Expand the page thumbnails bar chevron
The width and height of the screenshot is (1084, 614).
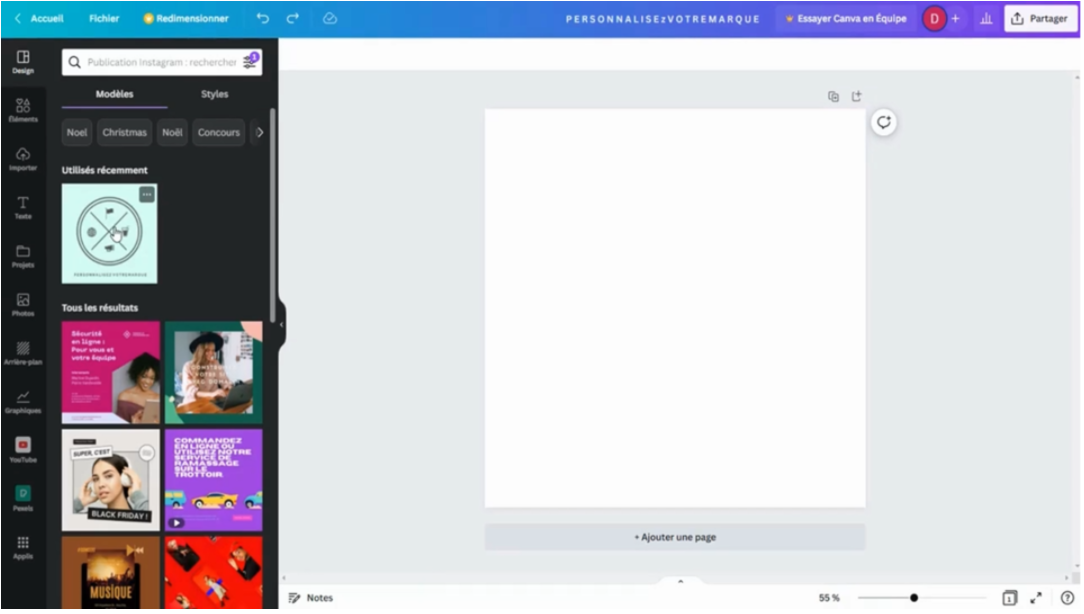tap(680, 581)
